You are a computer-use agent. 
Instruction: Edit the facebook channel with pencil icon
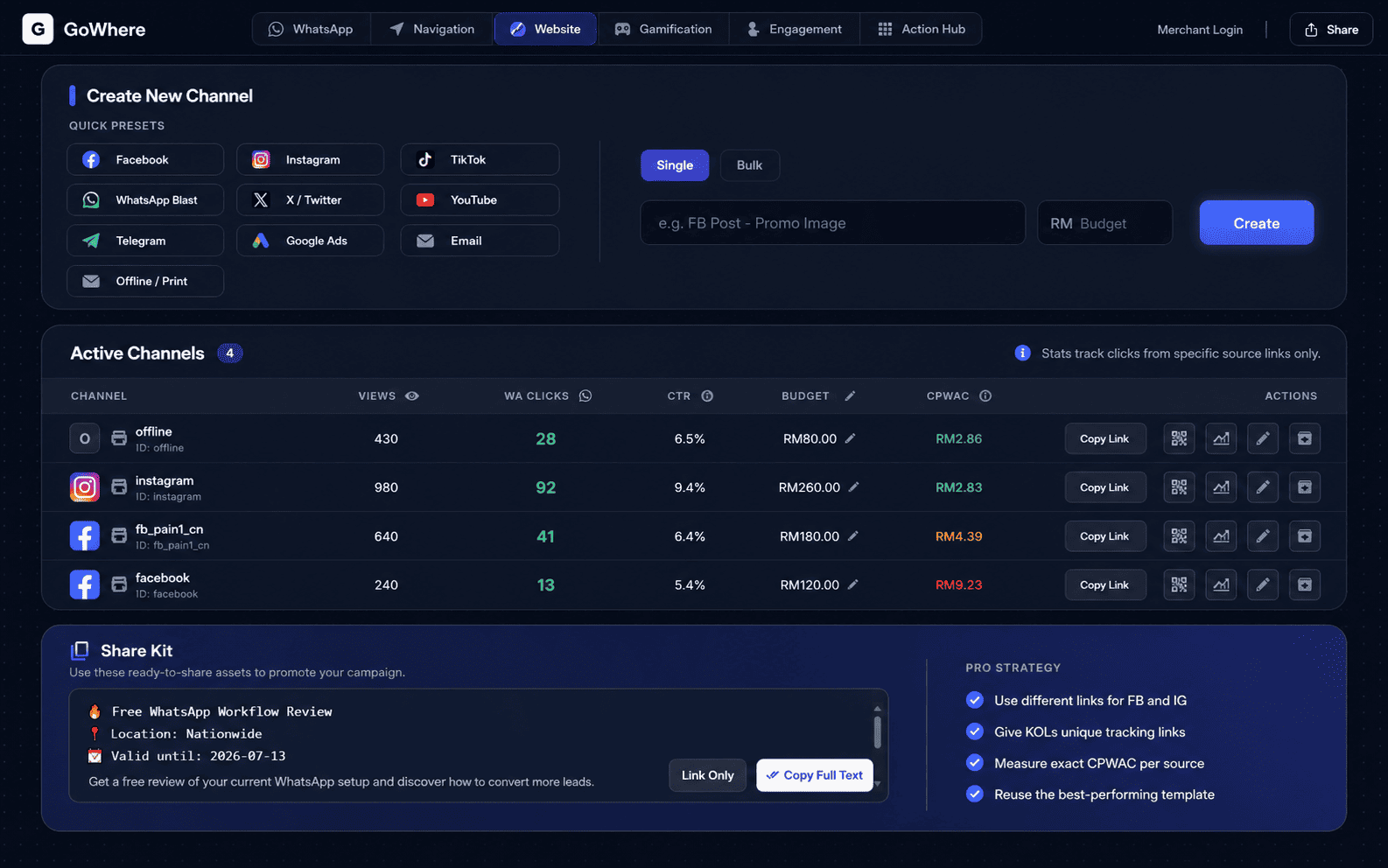[x=1263, y=584]
